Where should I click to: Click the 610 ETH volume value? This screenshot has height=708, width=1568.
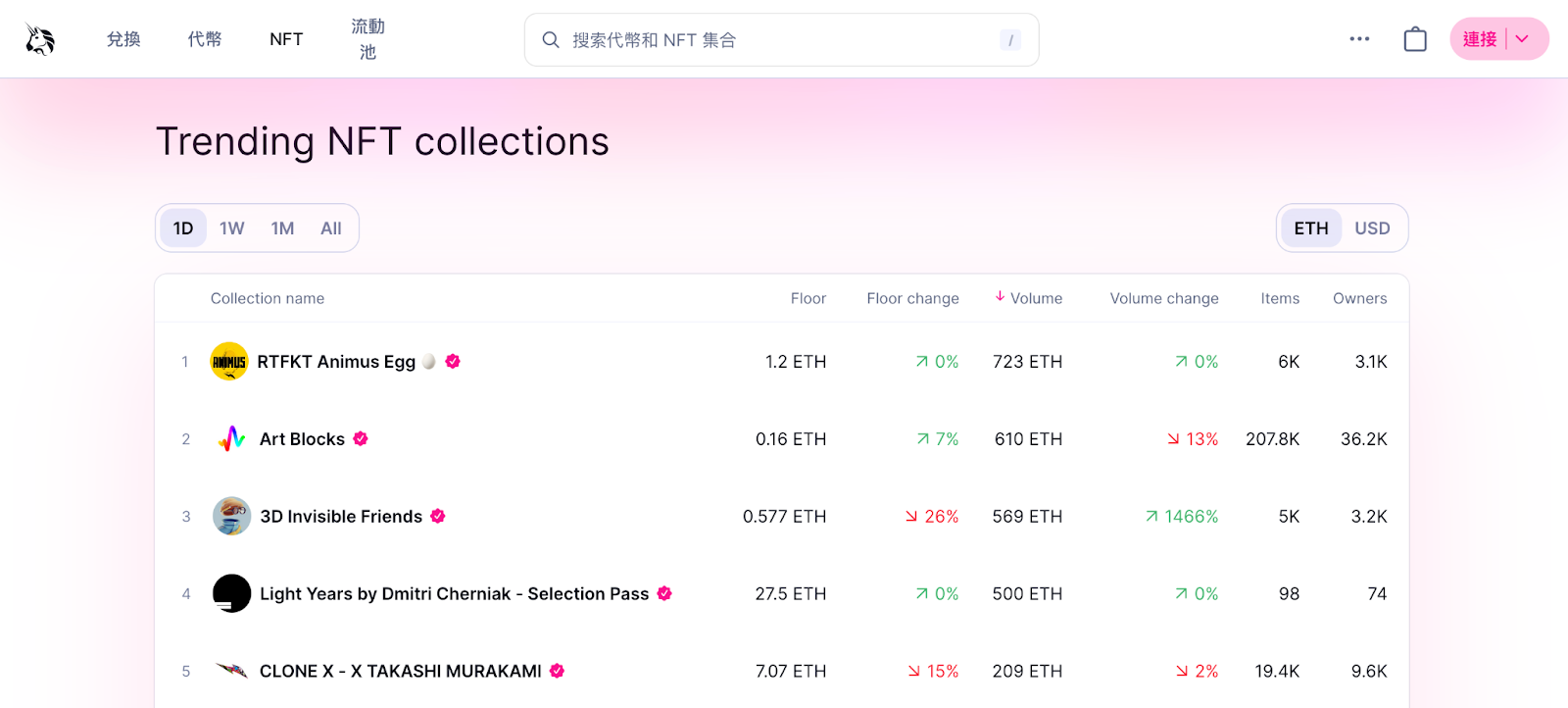pyautogui.click(x=1028, y=439)
